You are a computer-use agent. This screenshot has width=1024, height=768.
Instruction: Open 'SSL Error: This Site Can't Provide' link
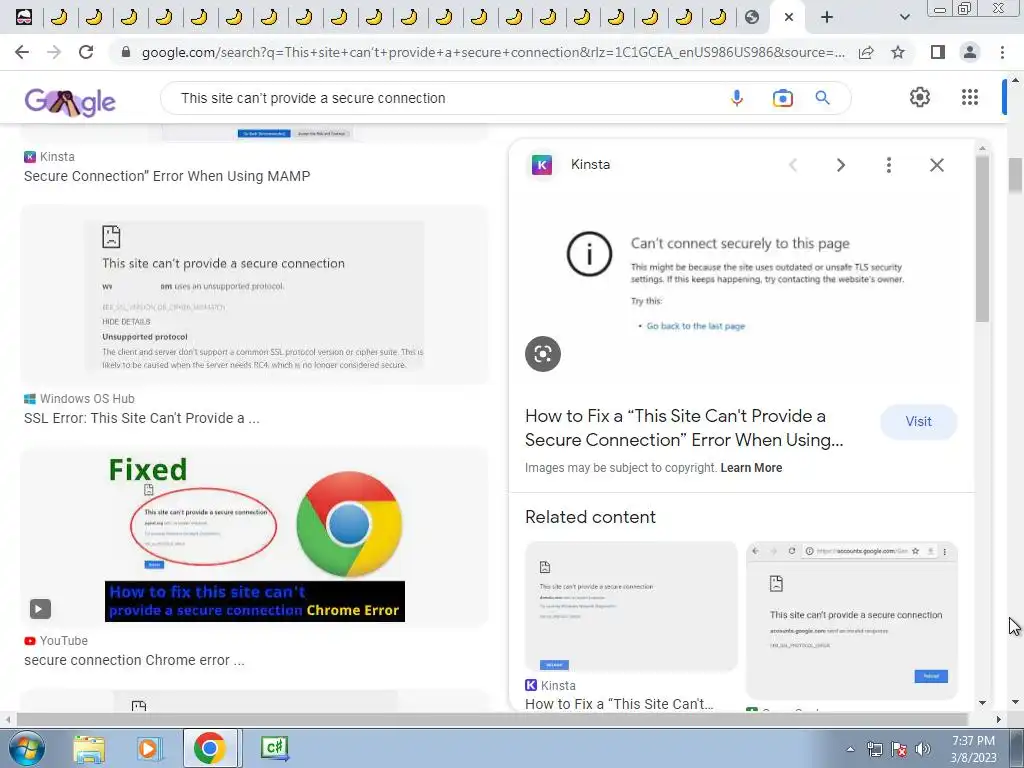[142, 418]
